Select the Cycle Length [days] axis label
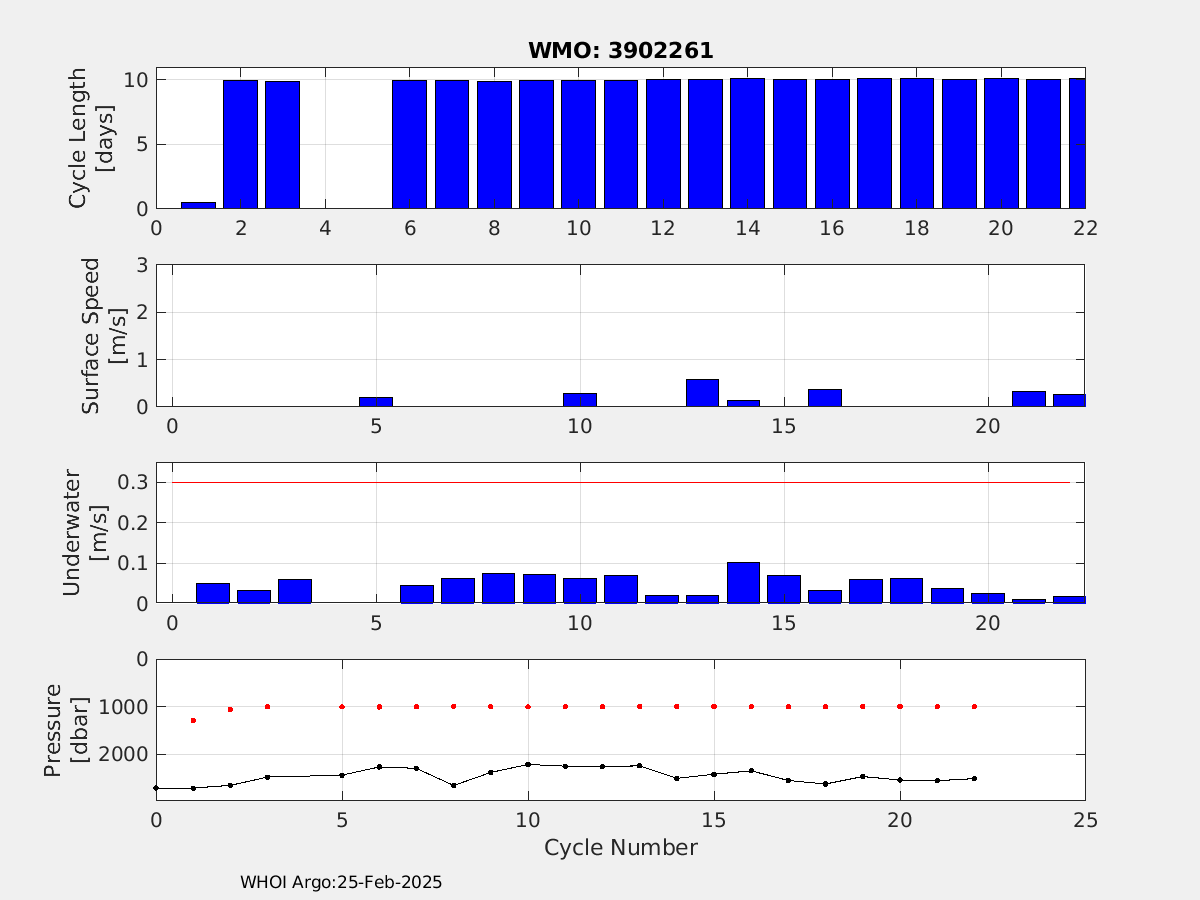 click(x=87, y=138)
